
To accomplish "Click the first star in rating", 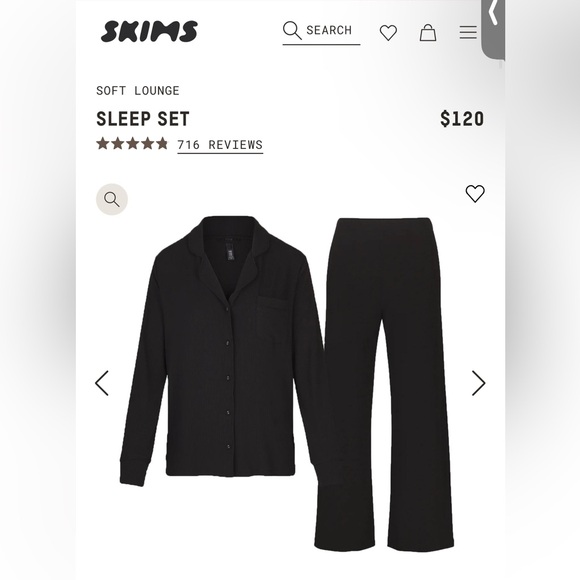I will (x=103, y=144).
